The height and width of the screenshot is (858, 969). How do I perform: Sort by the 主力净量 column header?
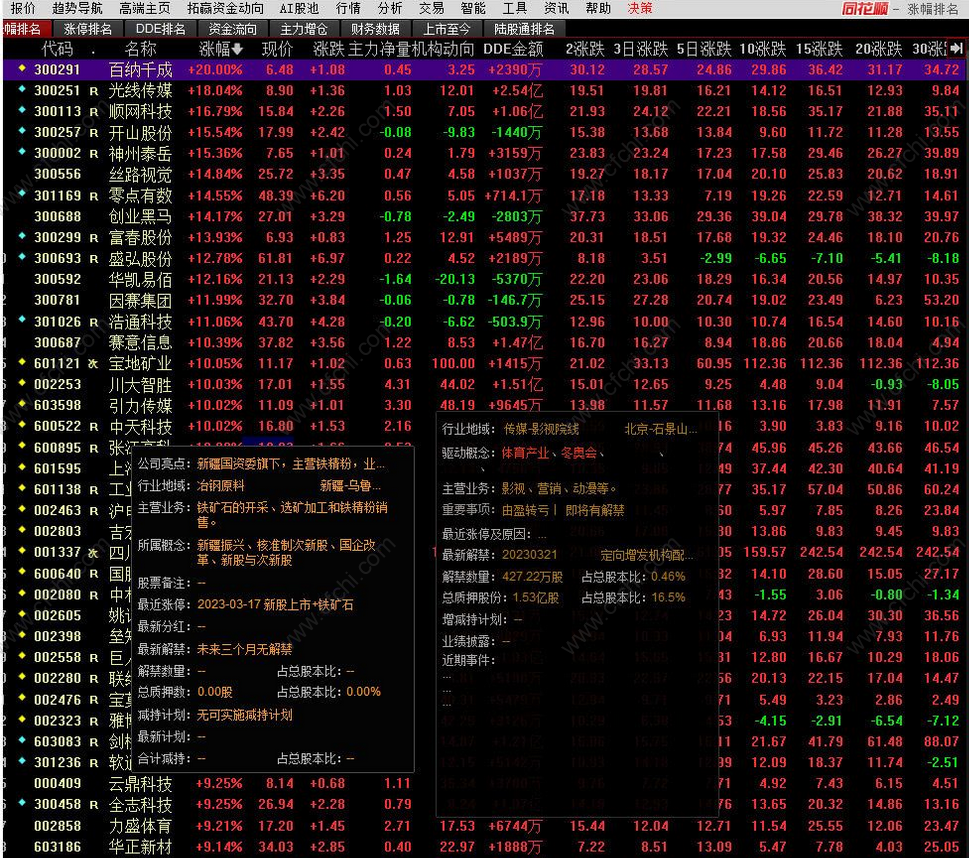[379, 49]
